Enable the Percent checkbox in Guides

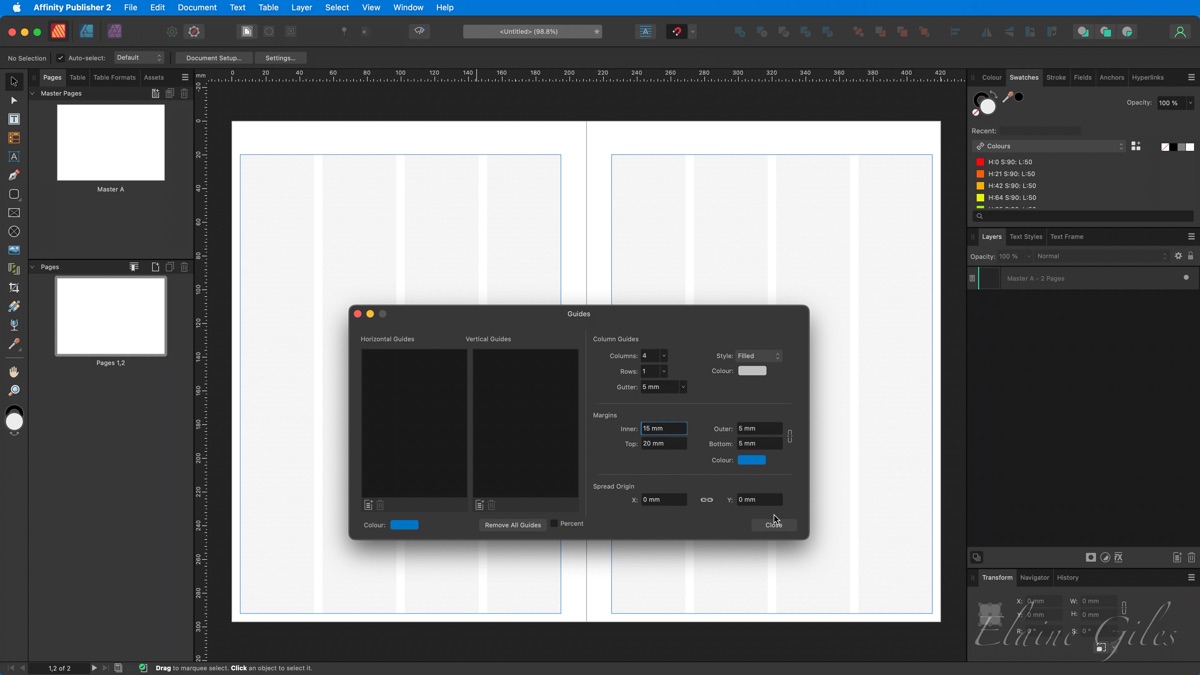tap(554, 524)
